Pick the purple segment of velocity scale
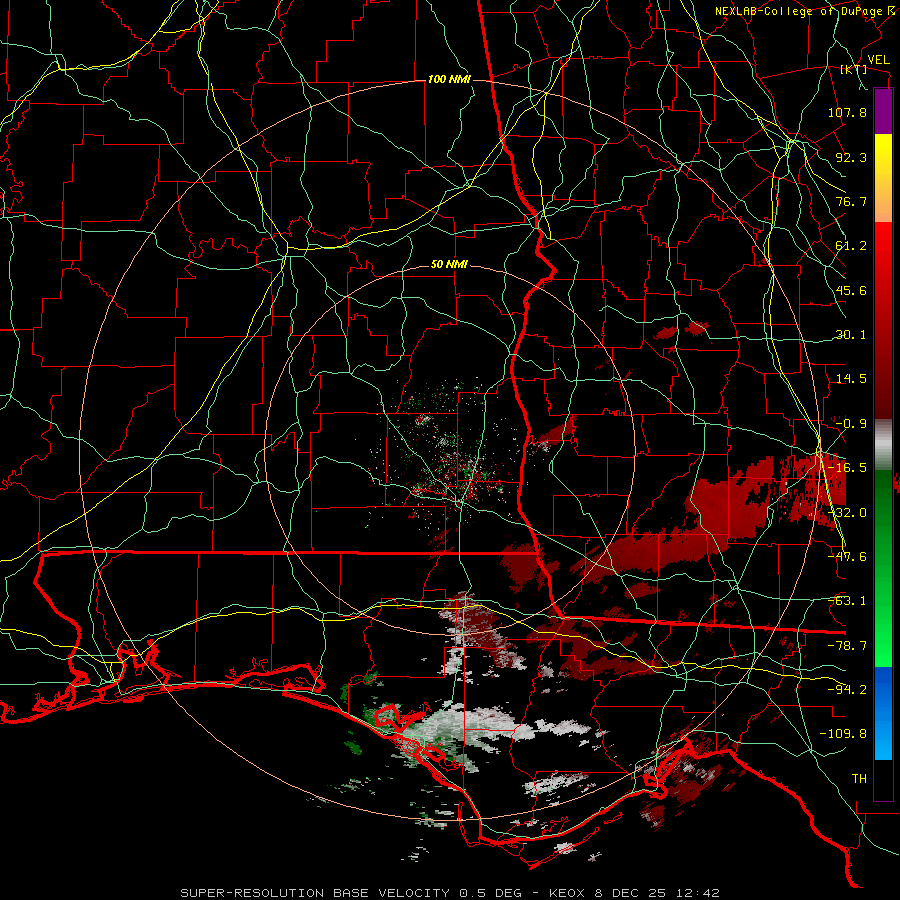Image resolution: width=900 pixels, height=900 pixels. [x=883, y=112]
